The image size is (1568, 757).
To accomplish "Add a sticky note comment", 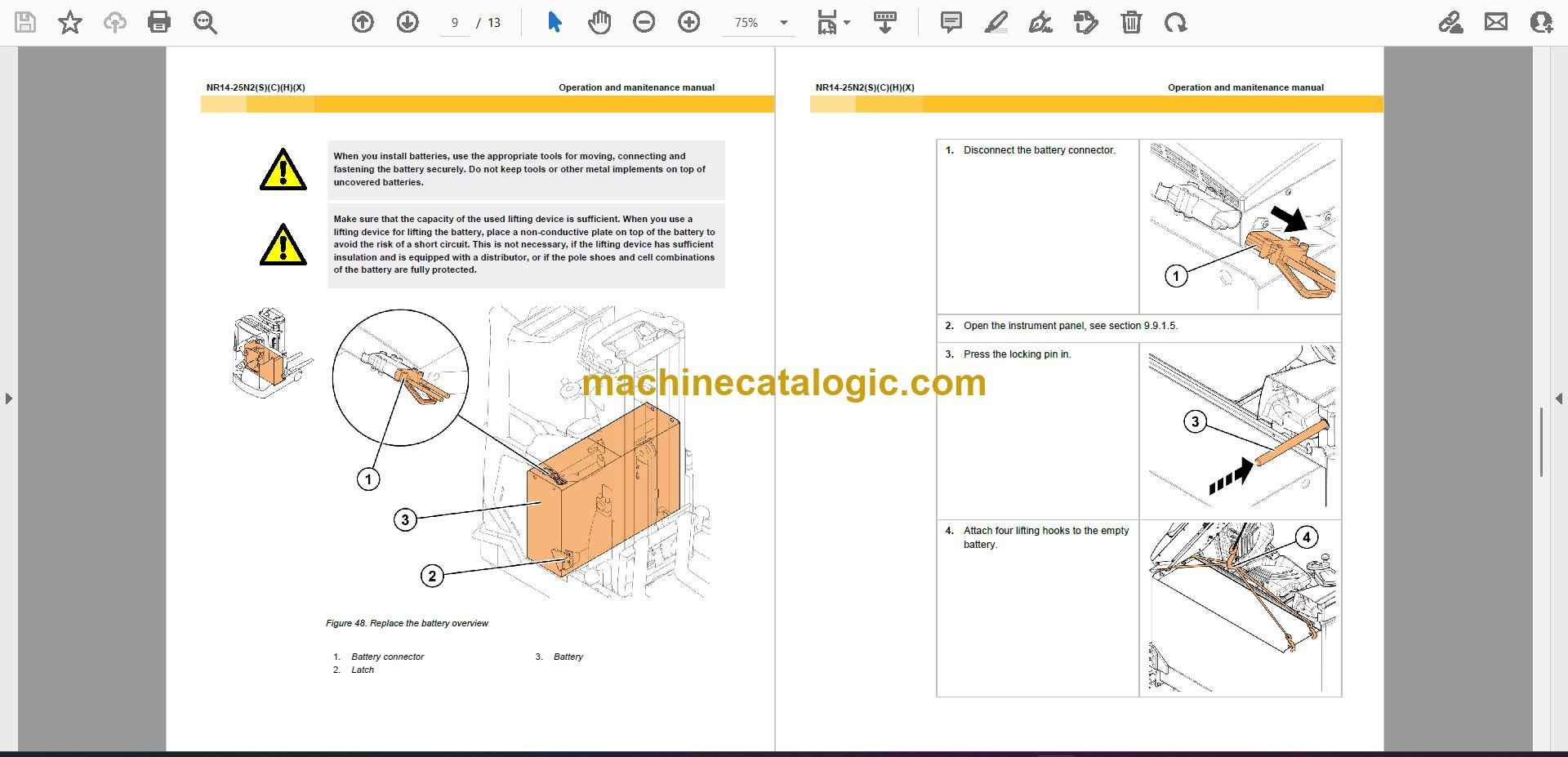I will tap(951, 22).
